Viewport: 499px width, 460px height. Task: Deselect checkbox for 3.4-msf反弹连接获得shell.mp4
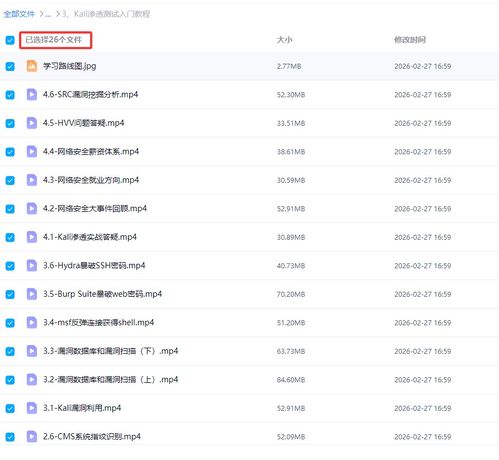point(10,323)
